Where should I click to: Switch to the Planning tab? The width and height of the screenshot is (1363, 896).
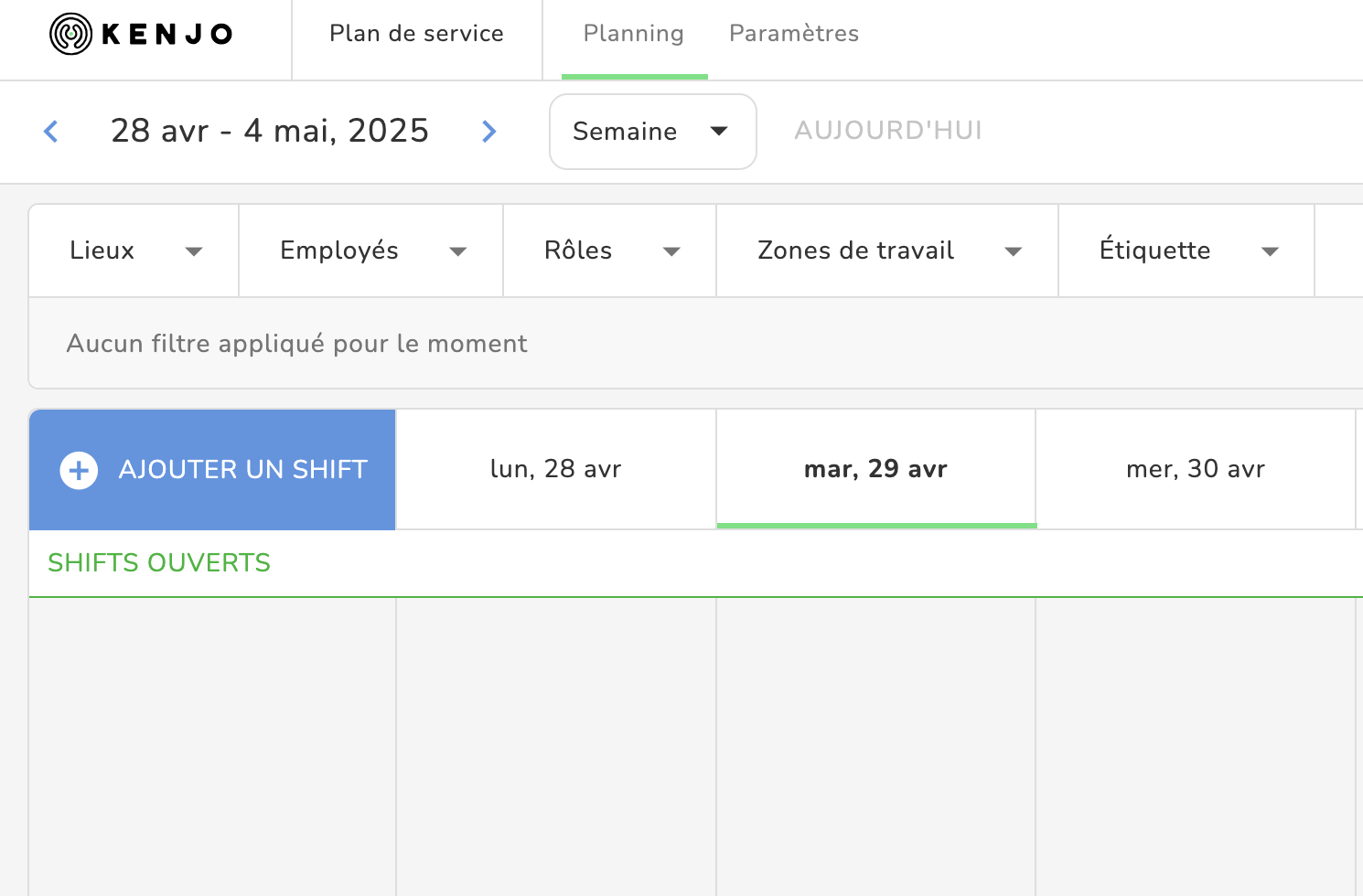click(x=634, y=34)
